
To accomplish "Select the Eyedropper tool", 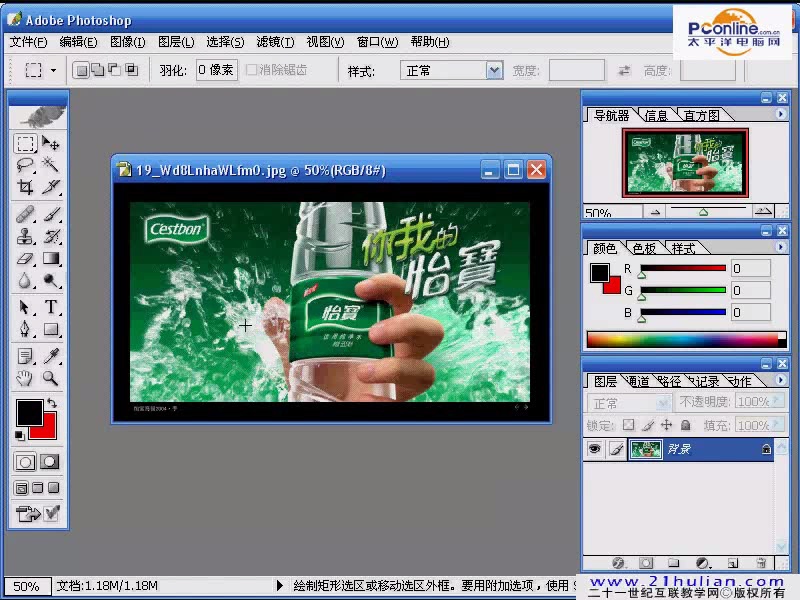I will pos(51,356).
